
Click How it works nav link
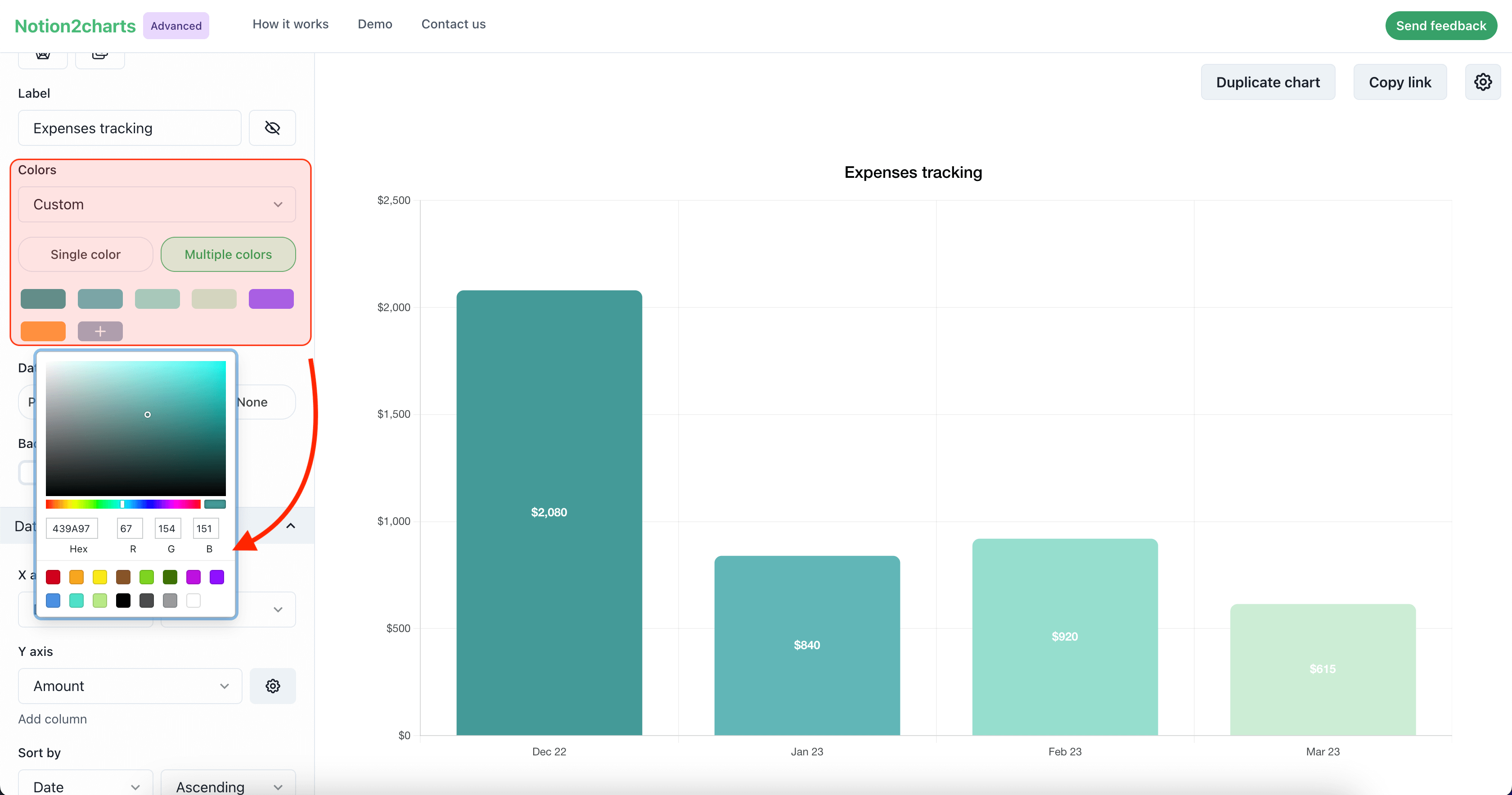click(x=291, y=24)
